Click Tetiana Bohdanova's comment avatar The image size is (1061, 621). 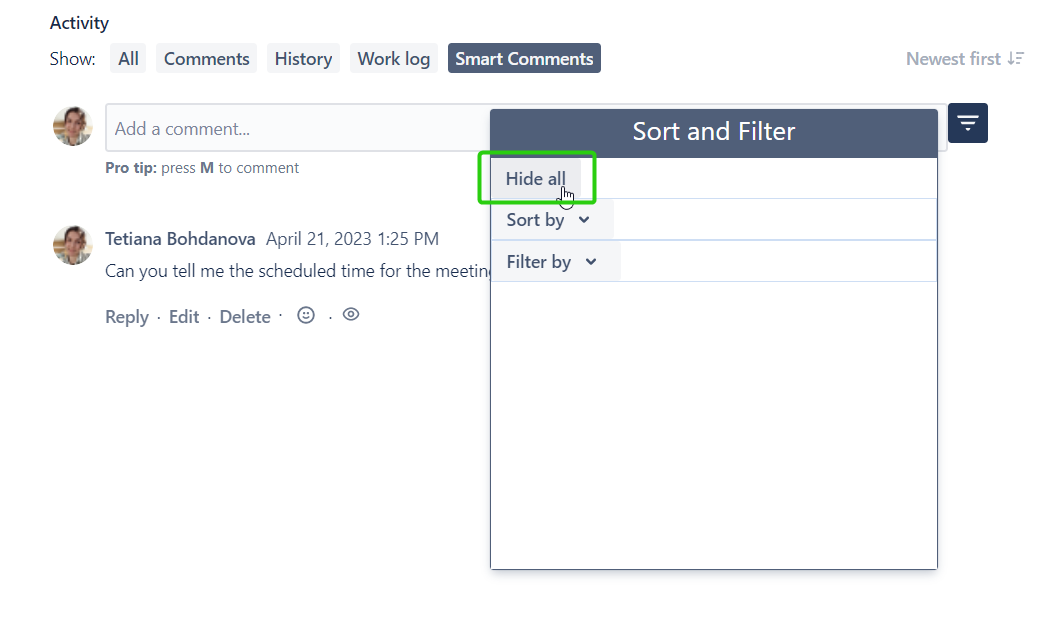pos(72,245)
